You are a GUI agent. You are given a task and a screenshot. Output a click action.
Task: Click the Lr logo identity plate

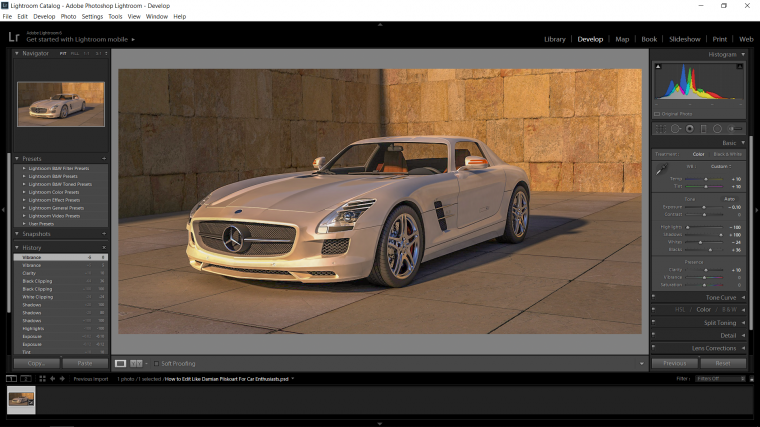(x=14, y=37)
